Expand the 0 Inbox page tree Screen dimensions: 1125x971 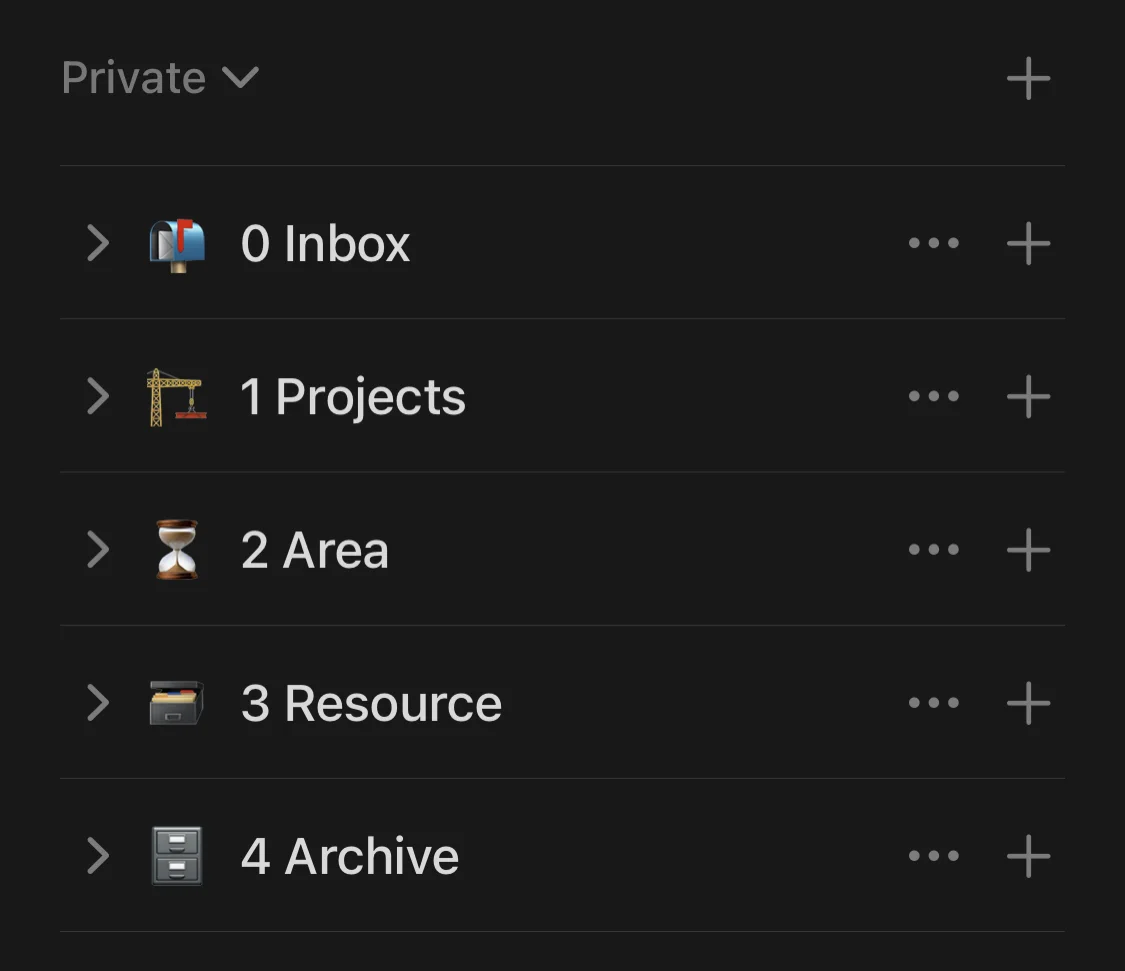98,243
